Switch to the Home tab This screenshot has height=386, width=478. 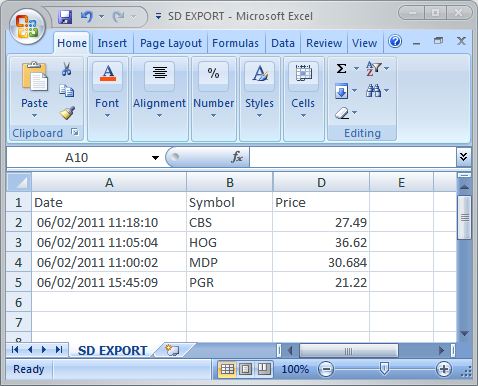click(72, 43)
